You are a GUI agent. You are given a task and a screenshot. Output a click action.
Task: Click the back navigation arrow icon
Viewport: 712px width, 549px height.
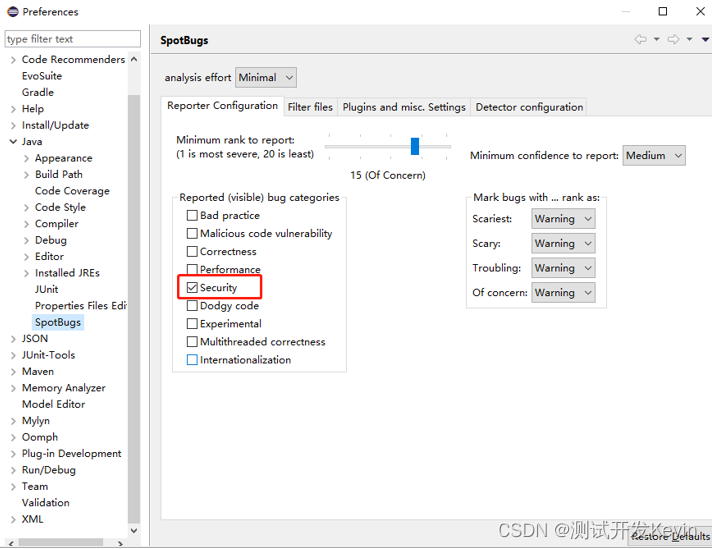pos(640,40)
